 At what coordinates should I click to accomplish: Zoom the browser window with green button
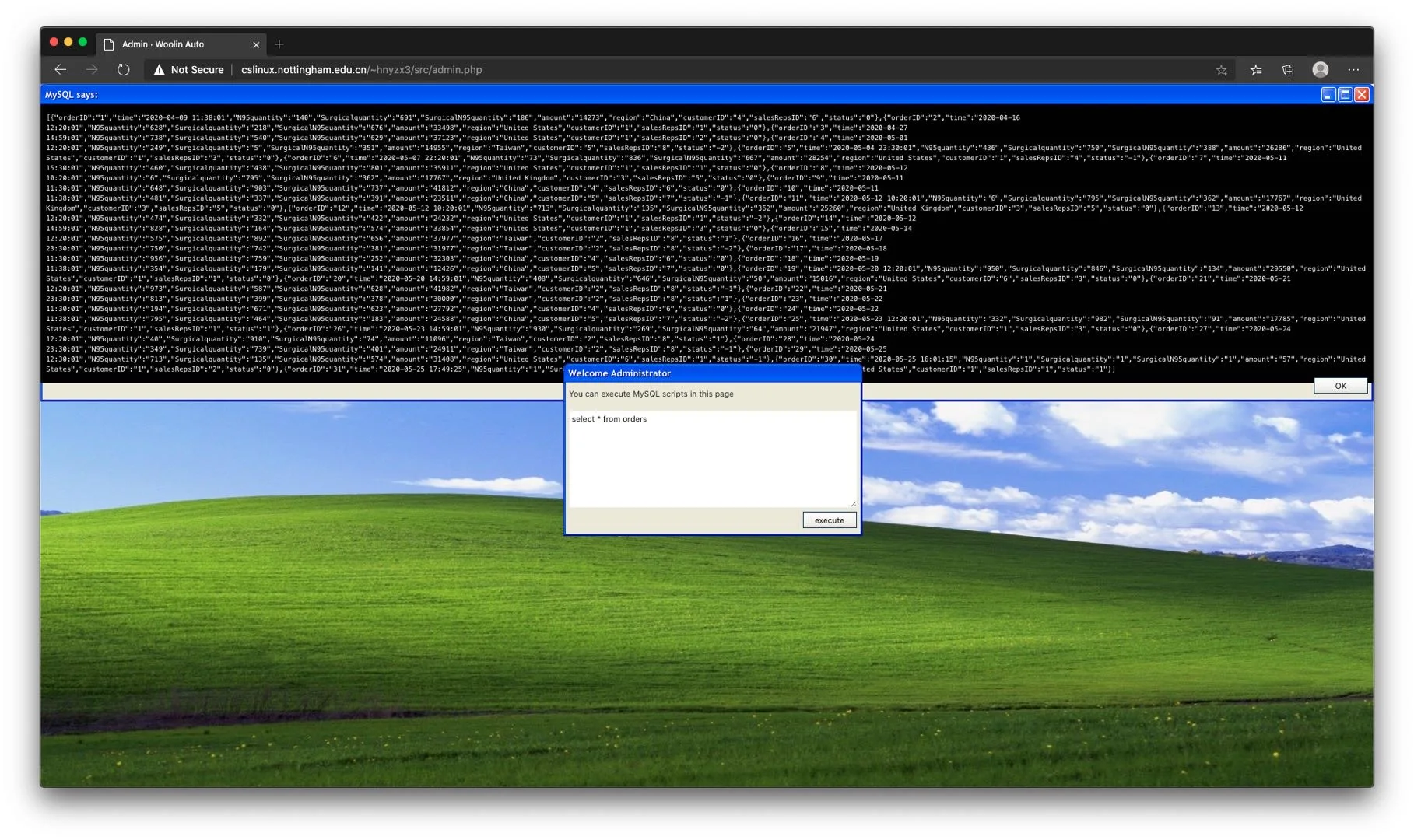[82, 42]
